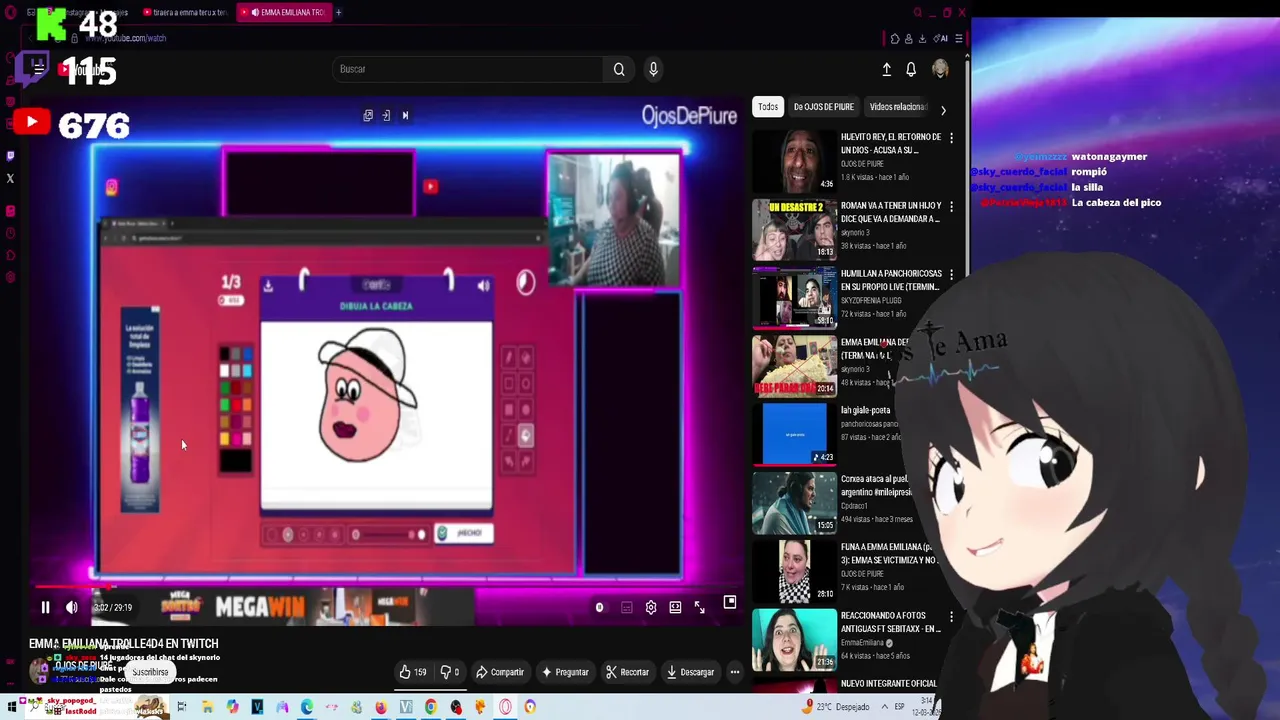Image resolution: width=1280 pixels, height=720 pixels.
Task: Expand more filter chips with right arrow
Action: [943, 110]
